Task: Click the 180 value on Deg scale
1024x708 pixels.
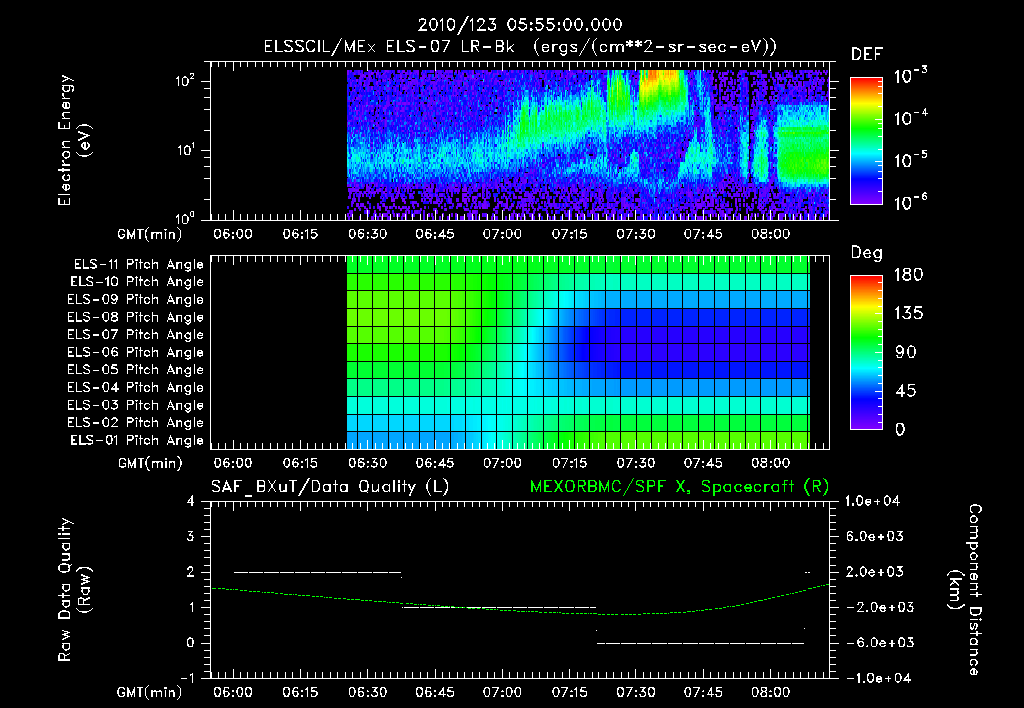Action: [x=908, y=275]
